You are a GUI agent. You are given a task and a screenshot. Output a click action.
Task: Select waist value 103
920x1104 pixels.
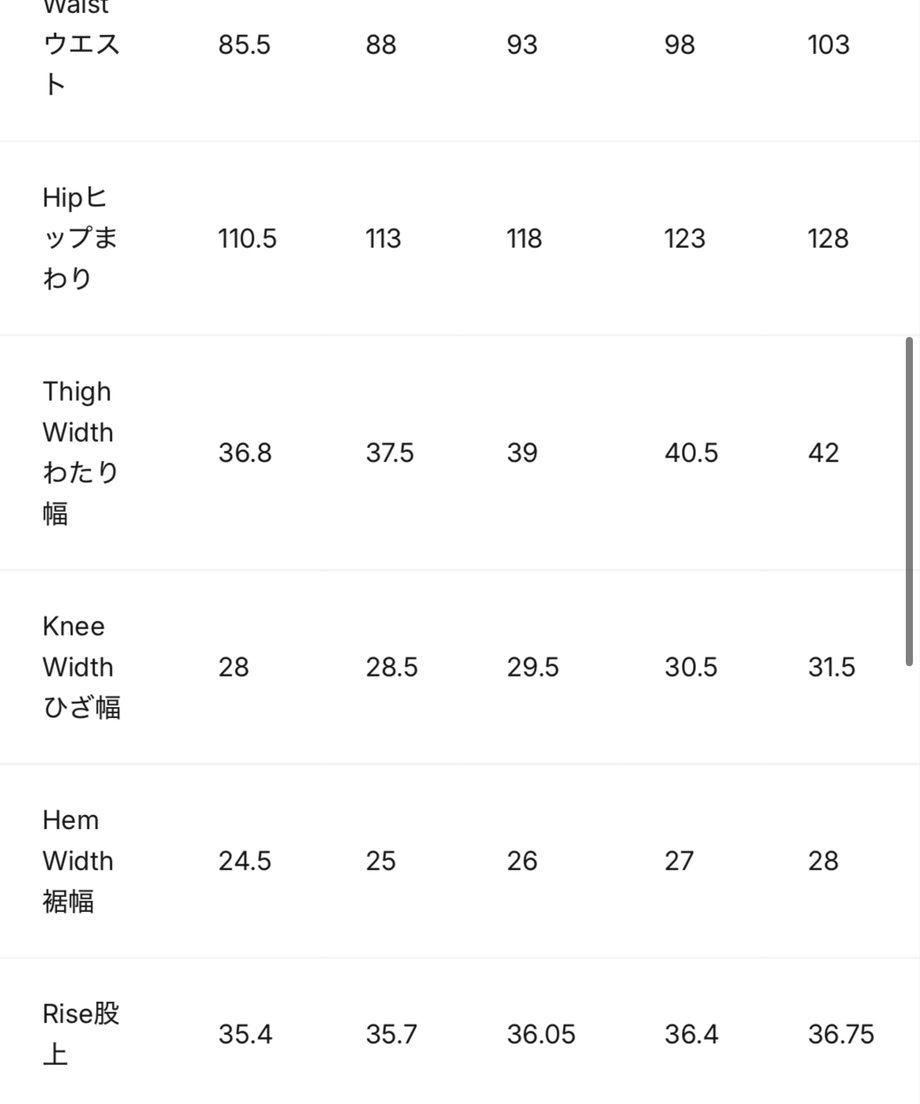coord(828,45)
